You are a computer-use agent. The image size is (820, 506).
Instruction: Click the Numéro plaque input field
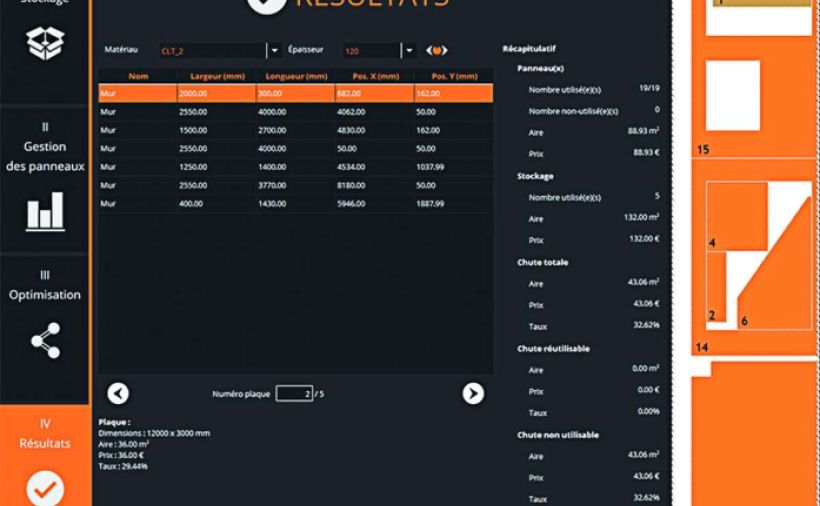pos(294,394)
